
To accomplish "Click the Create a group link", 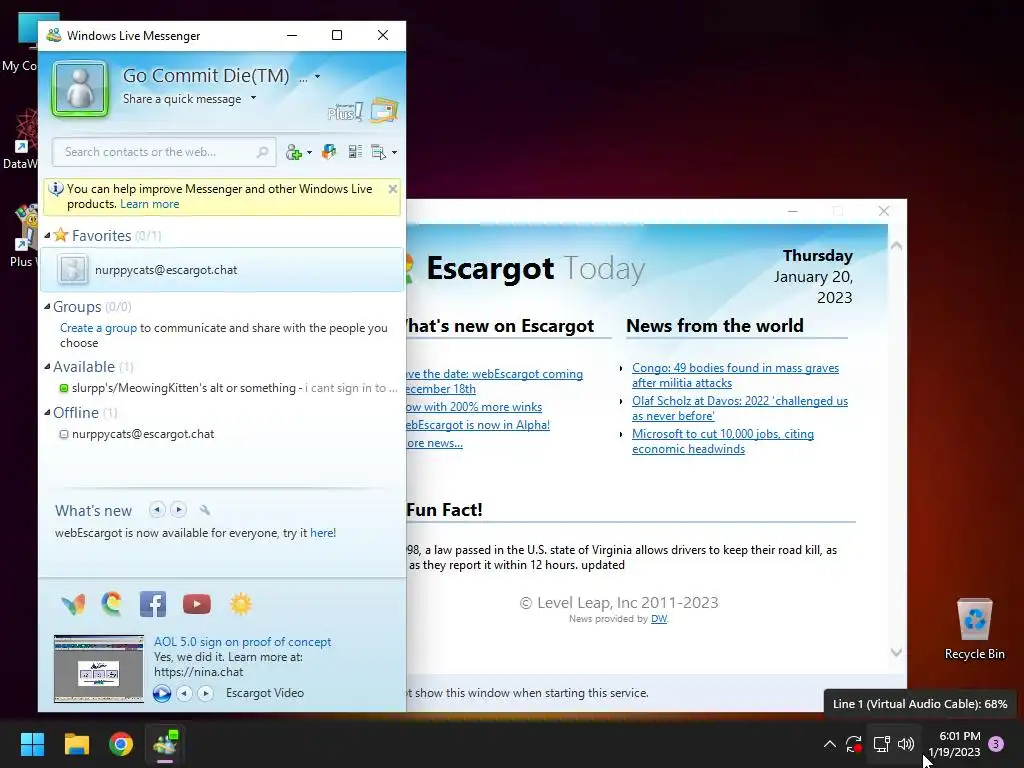I will [x=99, y=328].
